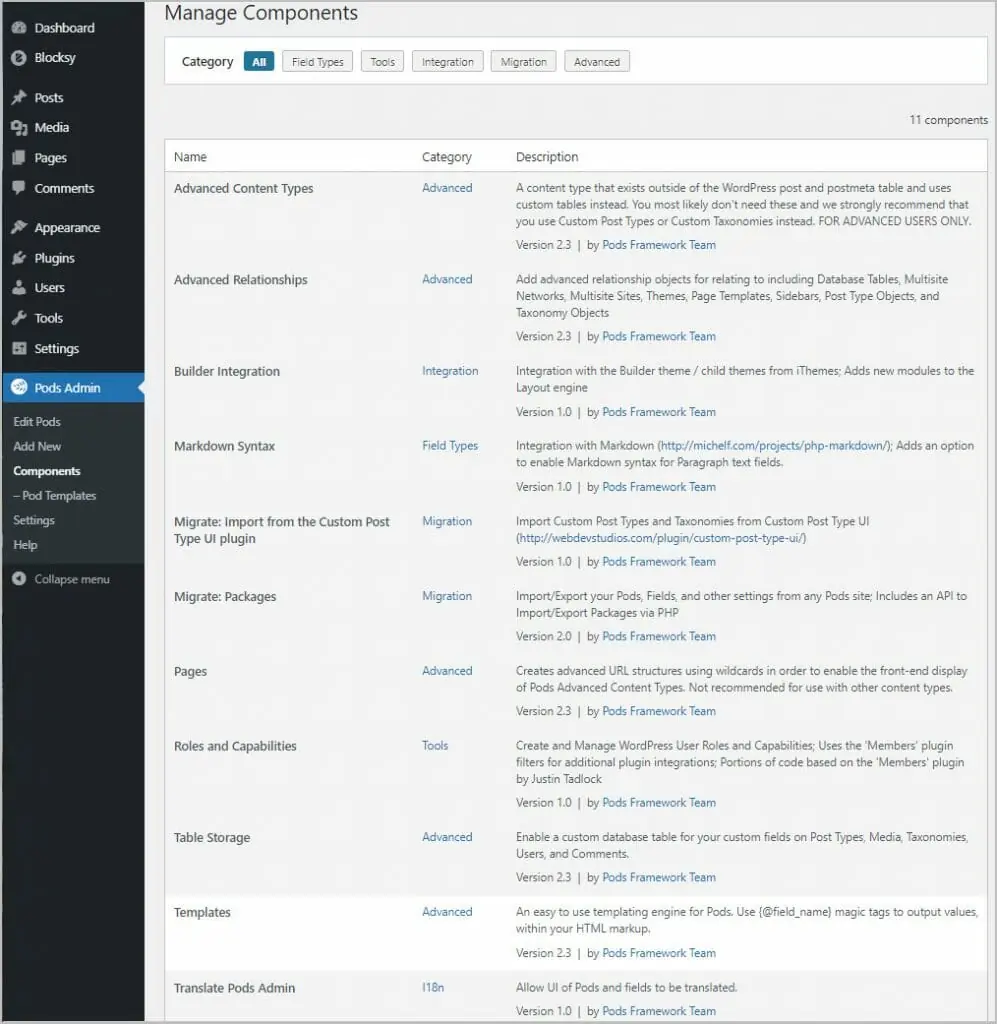Open Pods Admin Settings submenu item
The image size is (997, 1024).
[34, 520]
